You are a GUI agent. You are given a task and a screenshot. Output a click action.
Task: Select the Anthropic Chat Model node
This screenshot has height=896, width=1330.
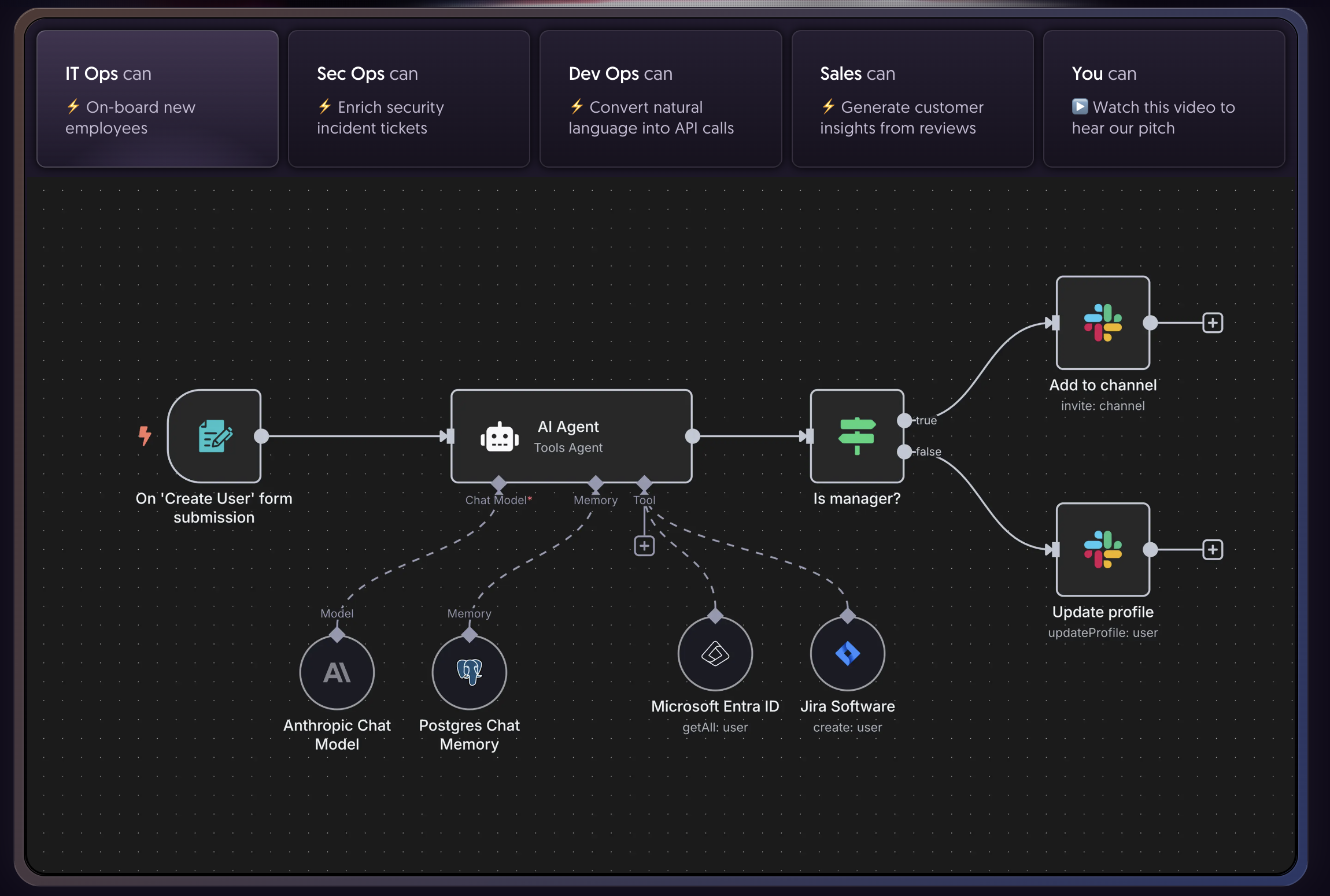click(337, 672)
